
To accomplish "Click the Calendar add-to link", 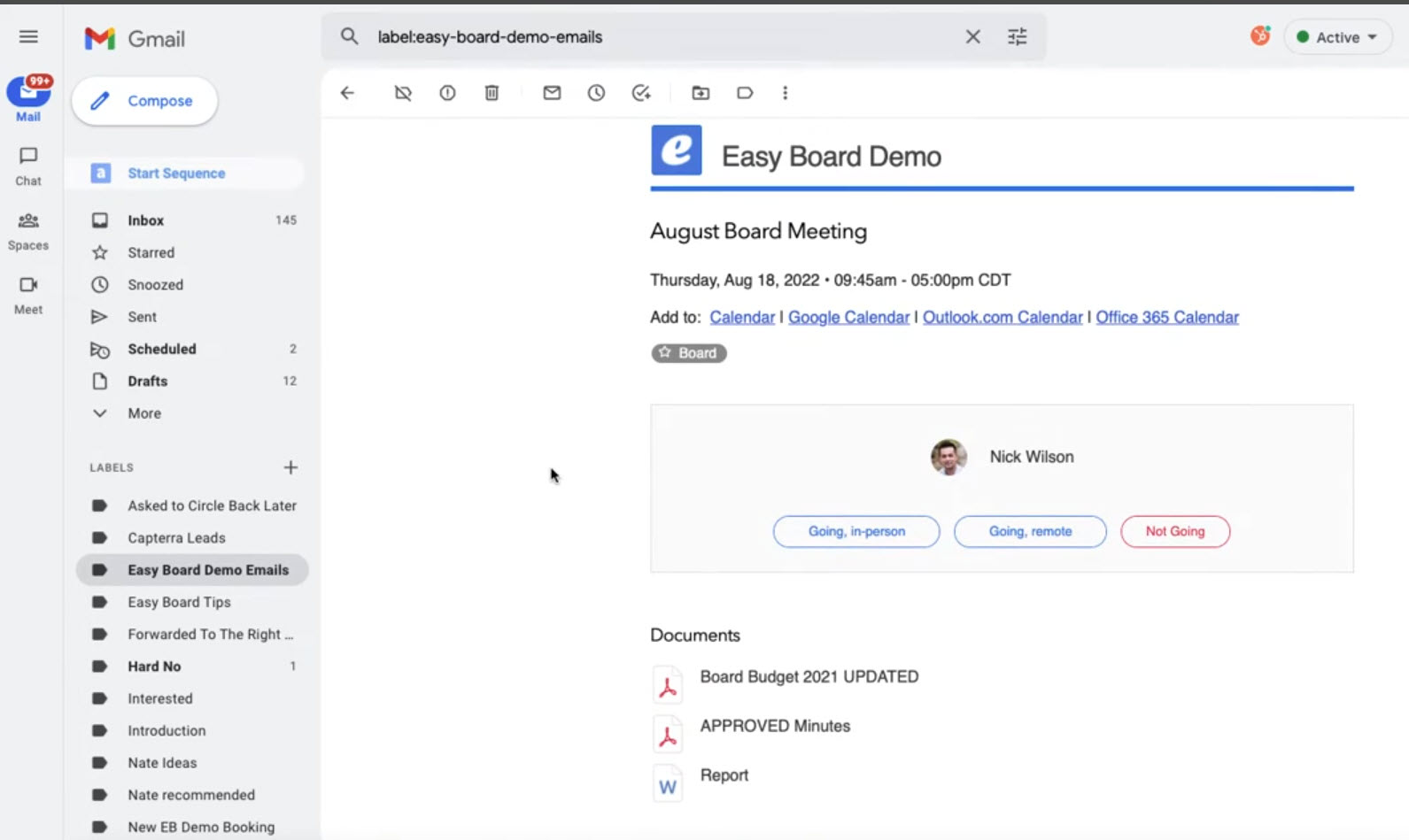I will coord(742,317).
